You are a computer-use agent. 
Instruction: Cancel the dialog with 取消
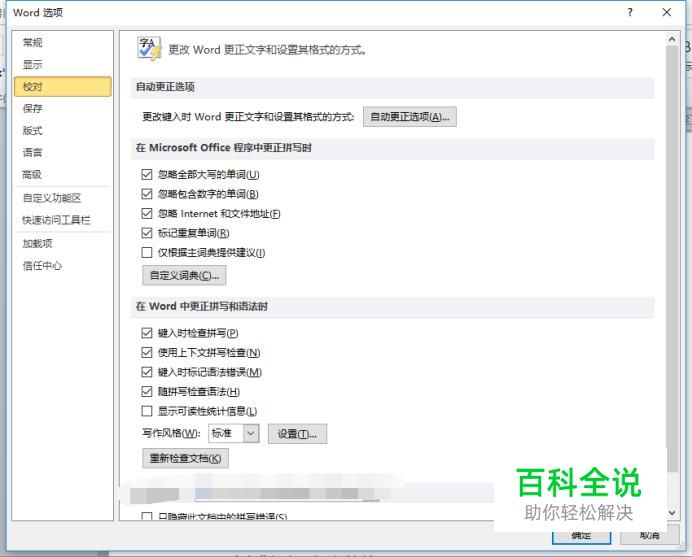(649, 535)
